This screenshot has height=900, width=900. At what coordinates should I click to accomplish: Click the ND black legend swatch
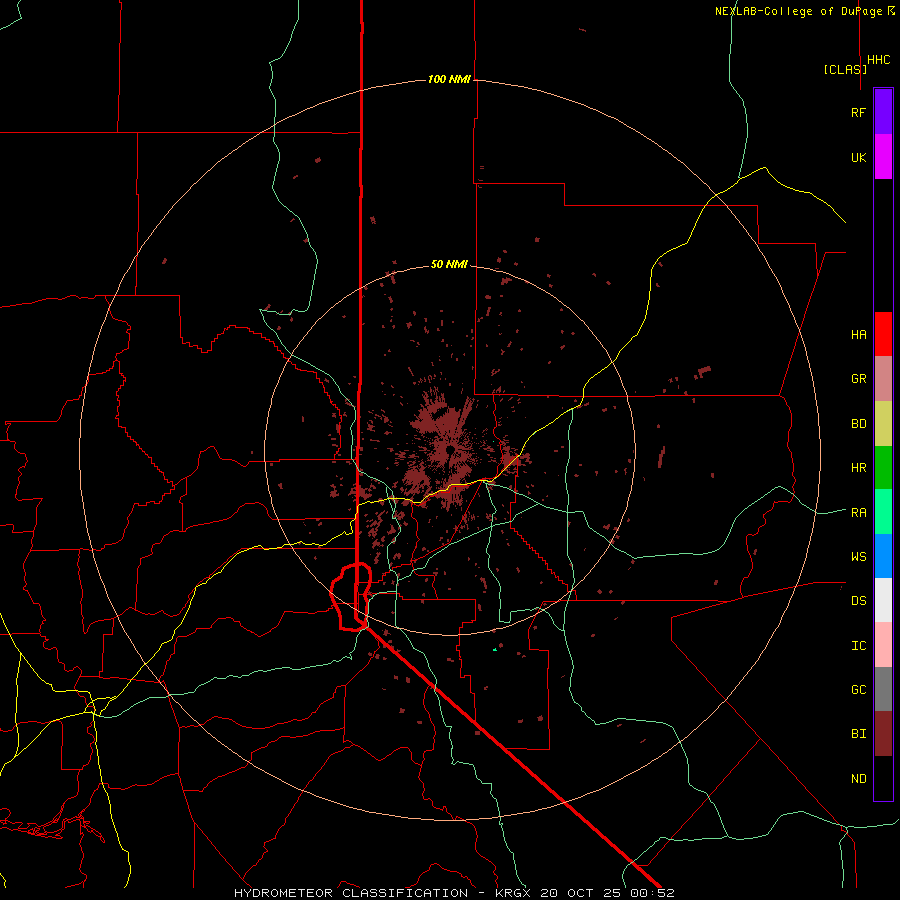pos(883,778)
